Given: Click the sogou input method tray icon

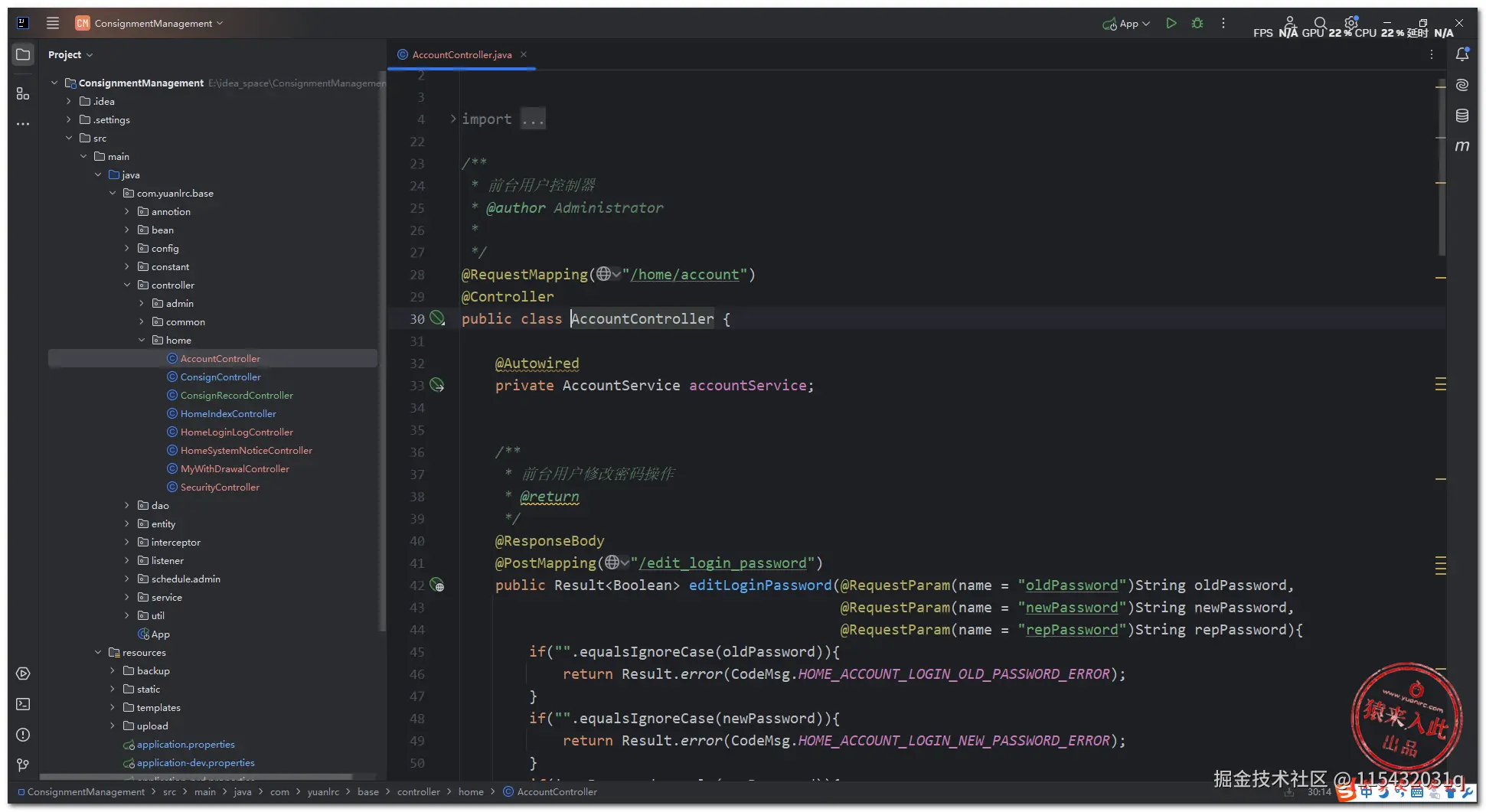Looking at the screenshot, I should (1346, 792).
